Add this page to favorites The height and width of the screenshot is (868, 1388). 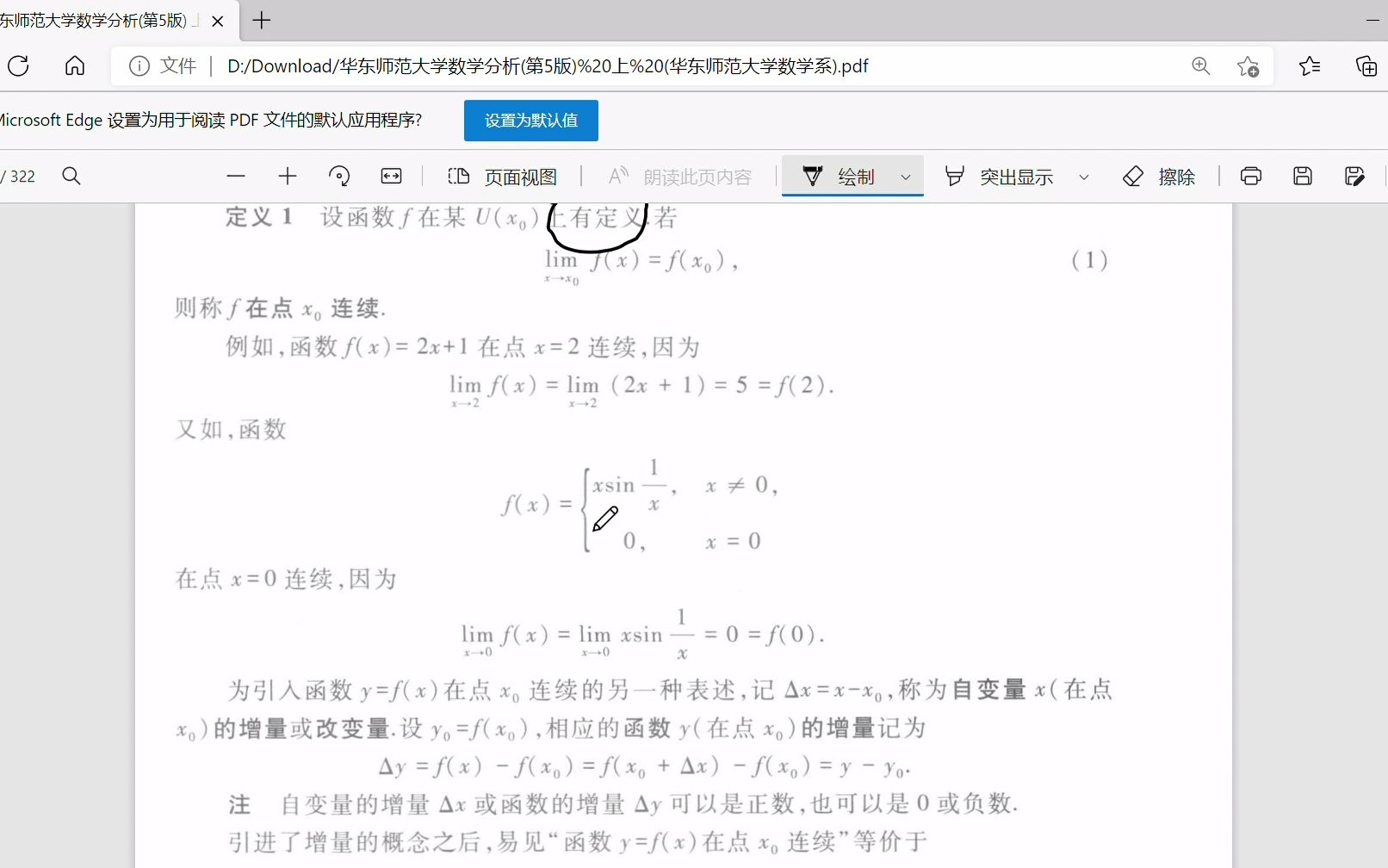click(1248, 66)
